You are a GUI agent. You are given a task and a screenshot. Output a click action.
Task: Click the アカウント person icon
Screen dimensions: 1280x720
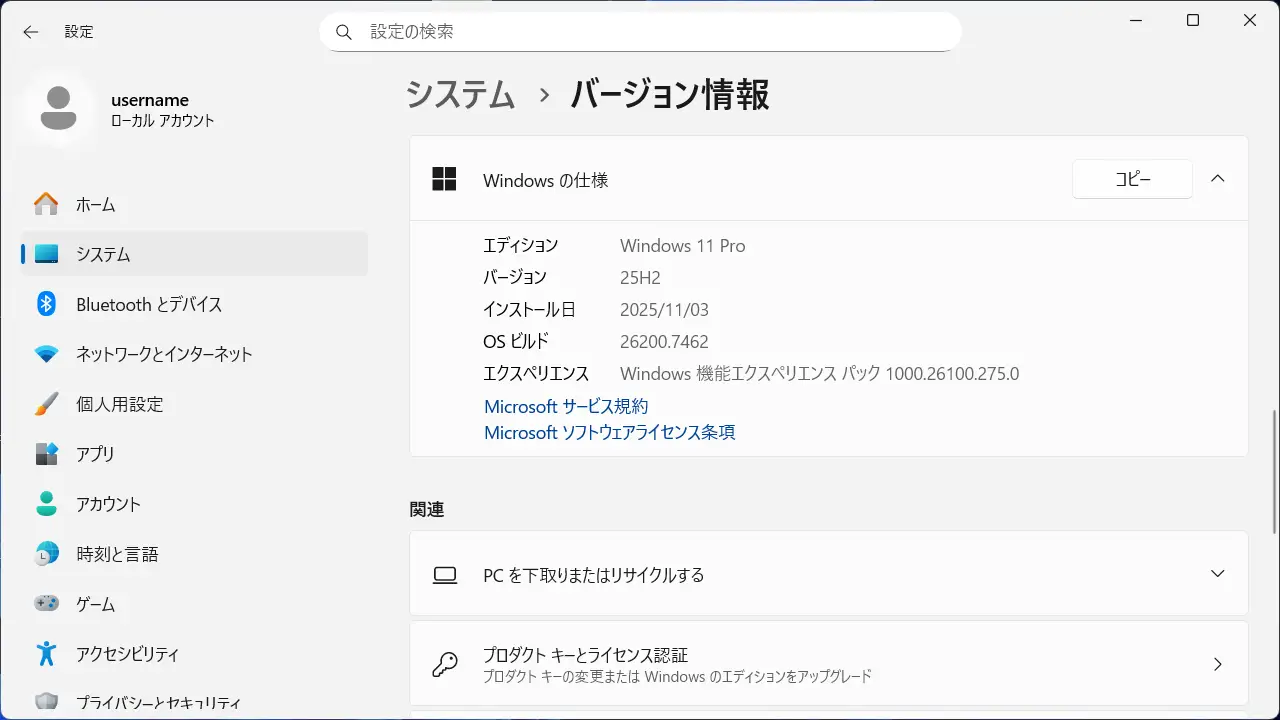click(46, 504)
